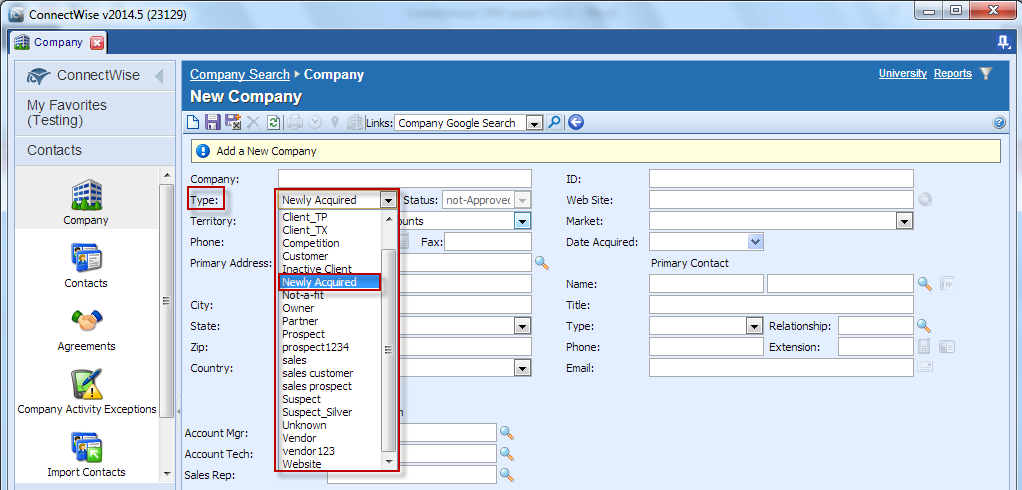Select Website in Type list
The width and height of the screenshot is (1022, 490).
click(302, 465)
